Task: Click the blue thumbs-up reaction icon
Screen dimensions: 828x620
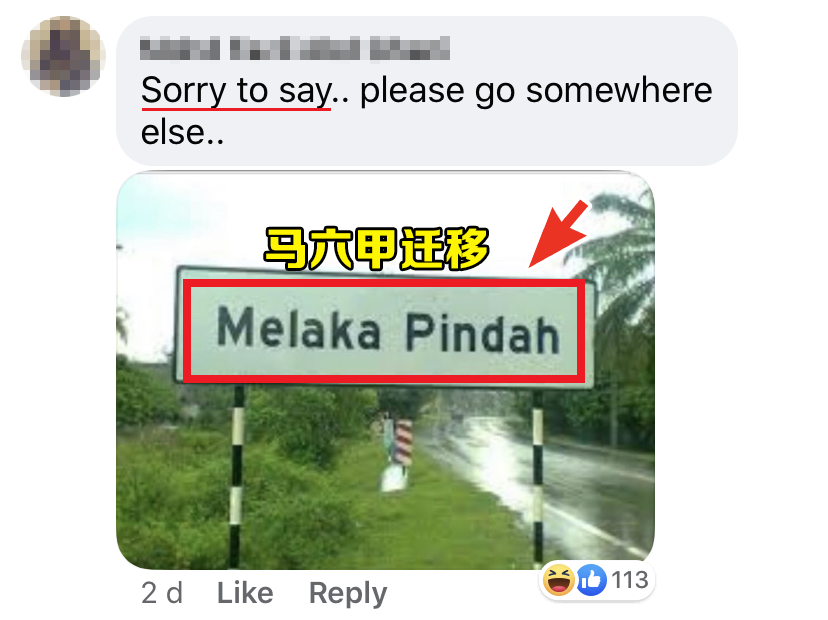Action: (591, 580)
